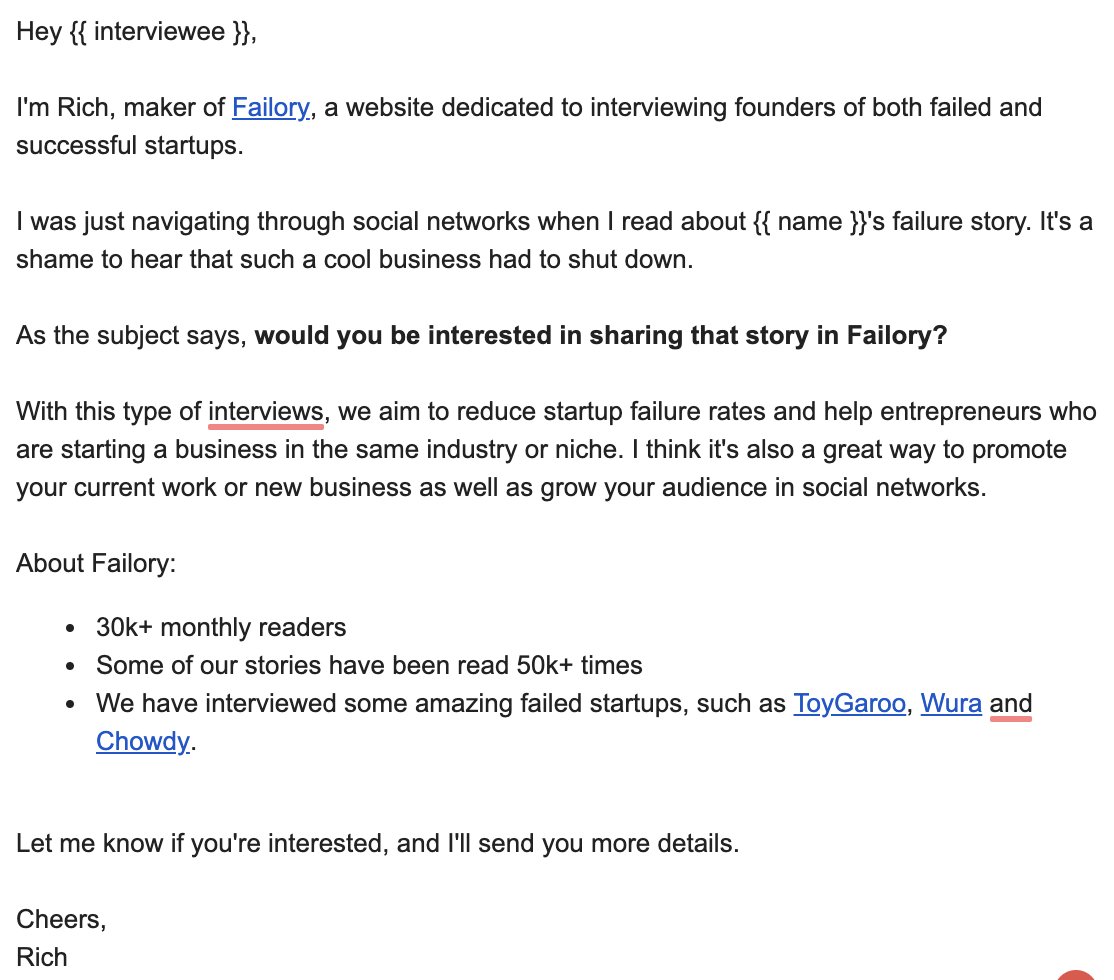Click the "Rich" signature at the end
The image size is (1114, 980).
coord(42,957)
